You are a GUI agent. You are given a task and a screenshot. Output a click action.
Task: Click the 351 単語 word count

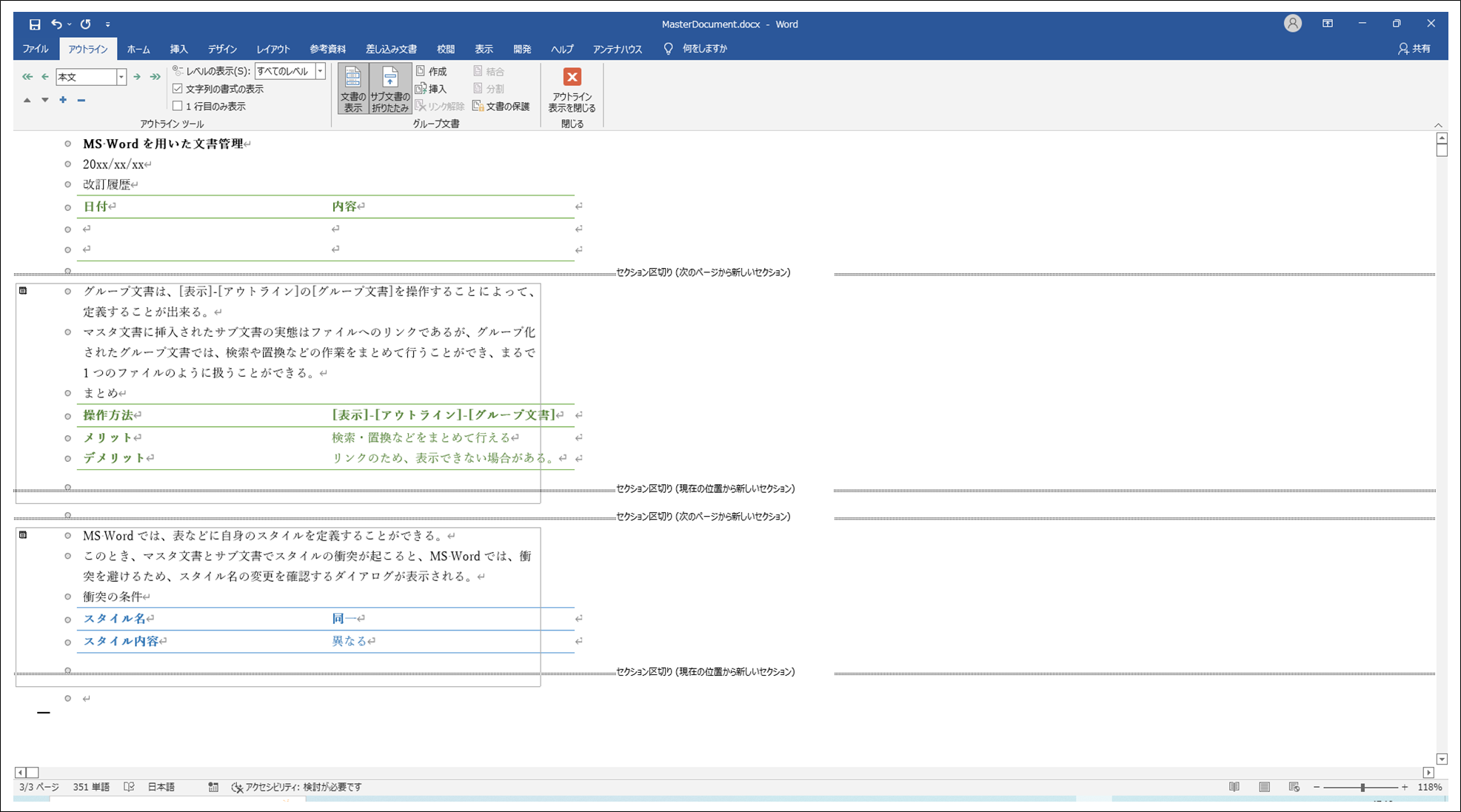[91, 787]
